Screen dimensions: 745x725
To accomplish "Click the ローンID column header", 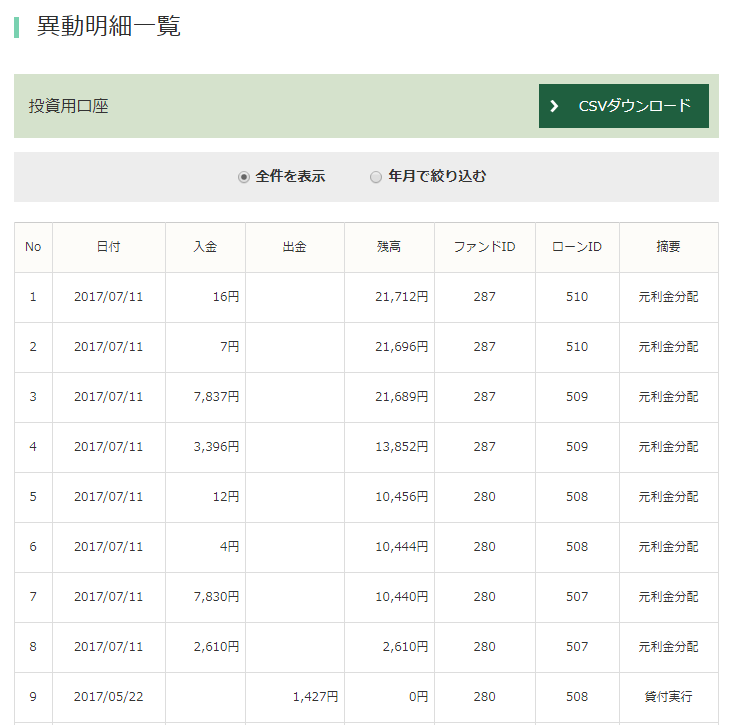I will click(x=577, y=247).
